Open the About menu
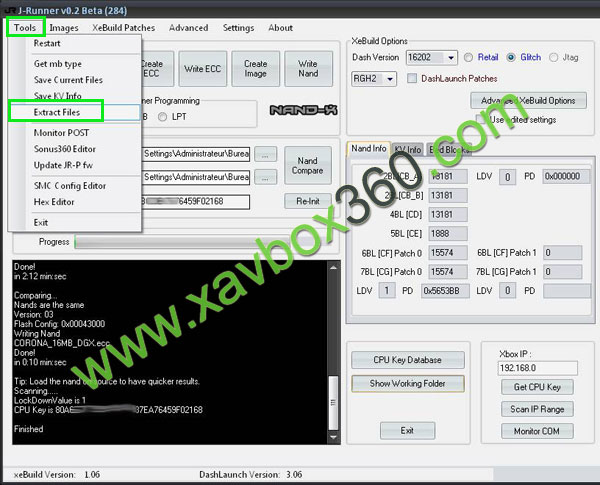Screen dimensions: 600x485 280,28
